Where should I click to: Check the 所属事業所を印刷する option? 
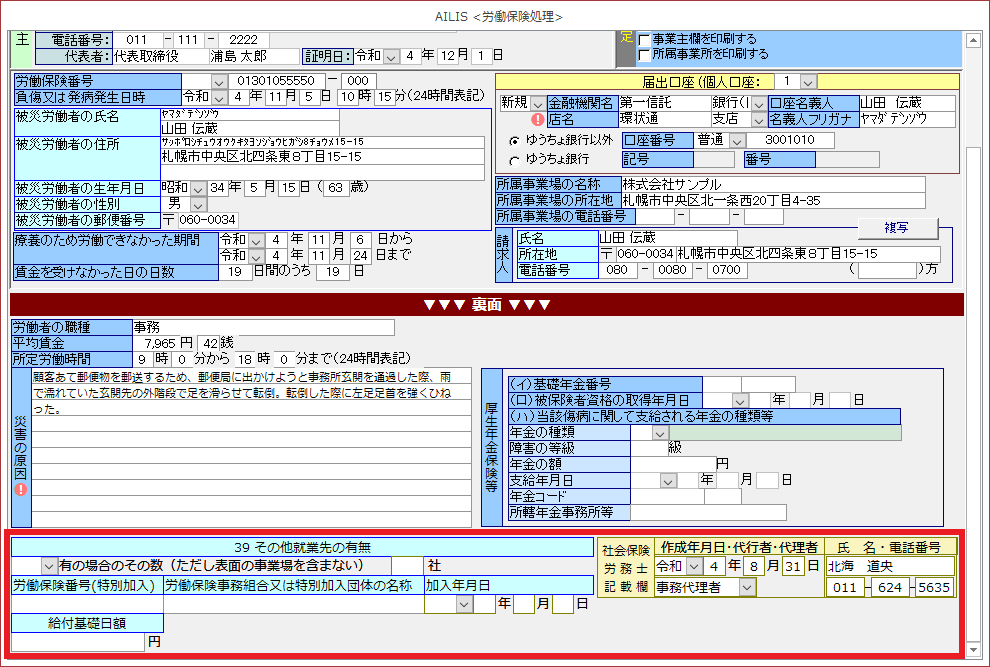pyautogui.click(x=644, y=54)
